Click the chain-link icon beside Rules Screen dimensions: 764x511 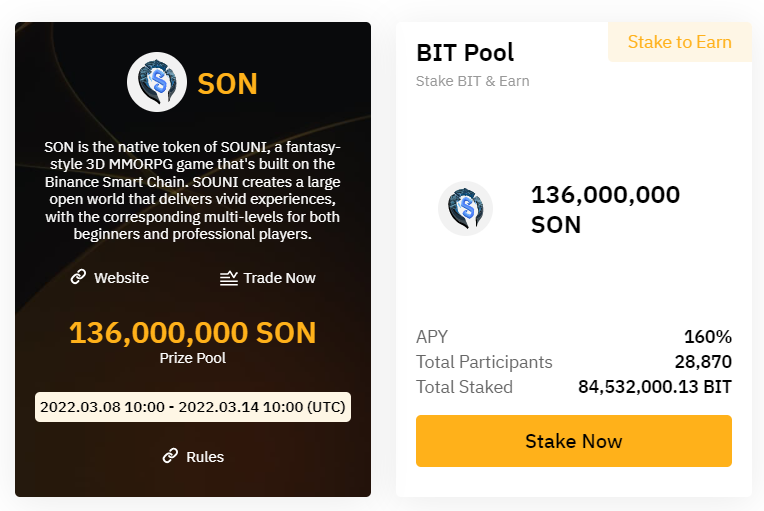pos(170,456)
